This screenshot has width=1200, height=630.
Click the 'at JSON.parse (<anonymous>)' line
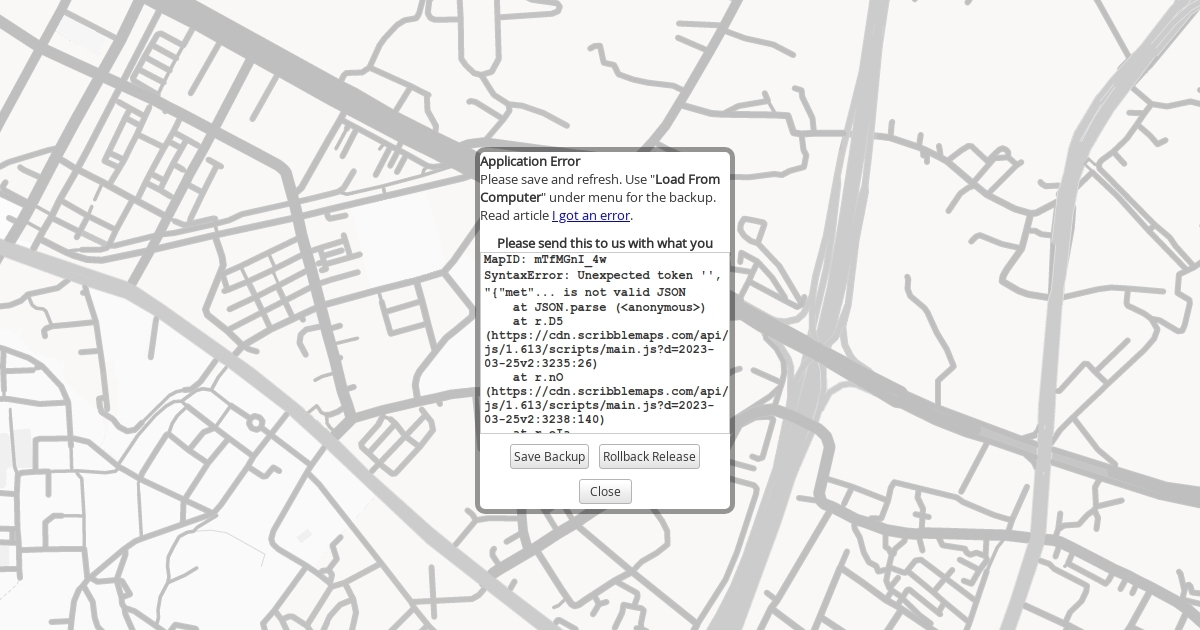coord(609,307)
